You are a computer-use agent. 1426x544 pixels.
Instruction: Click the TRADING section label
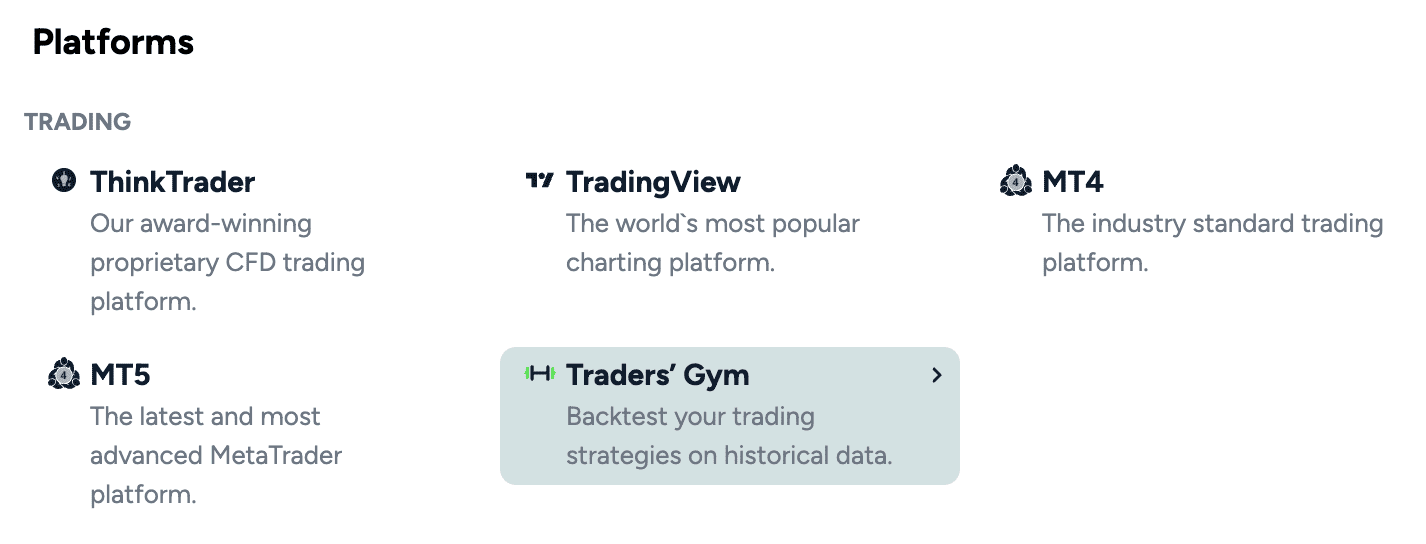click(78, 122)
